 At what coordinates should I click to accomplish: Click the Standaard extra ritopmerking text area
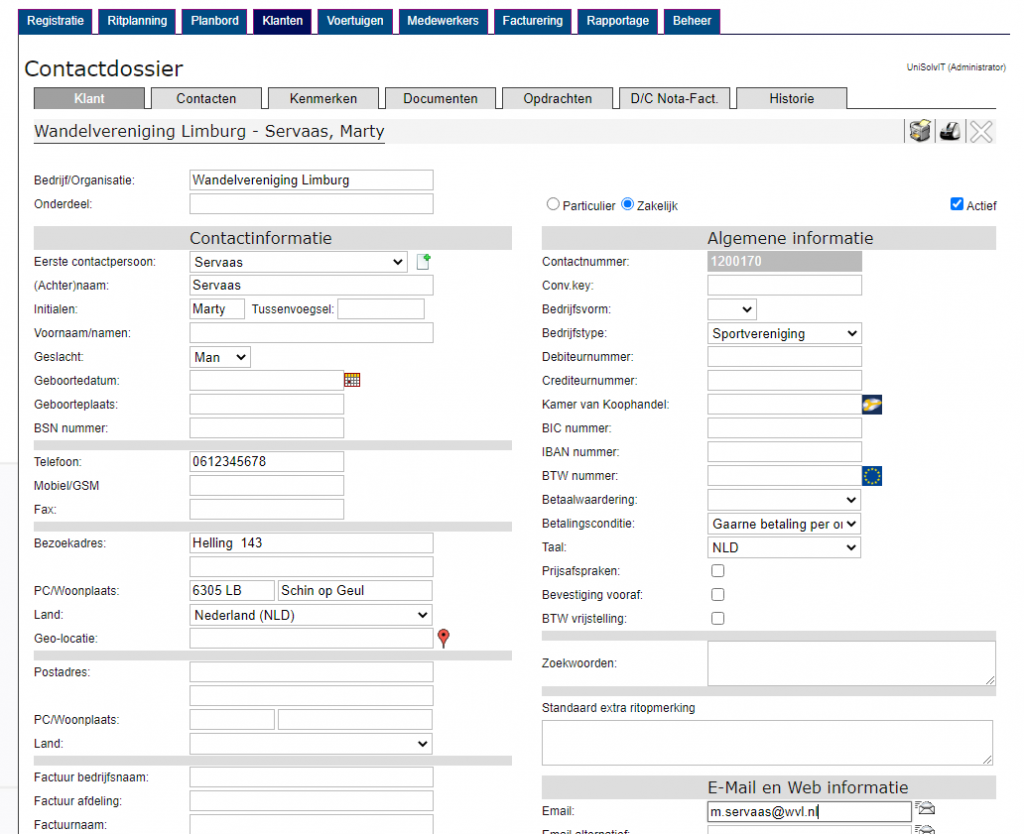(767, 743)
